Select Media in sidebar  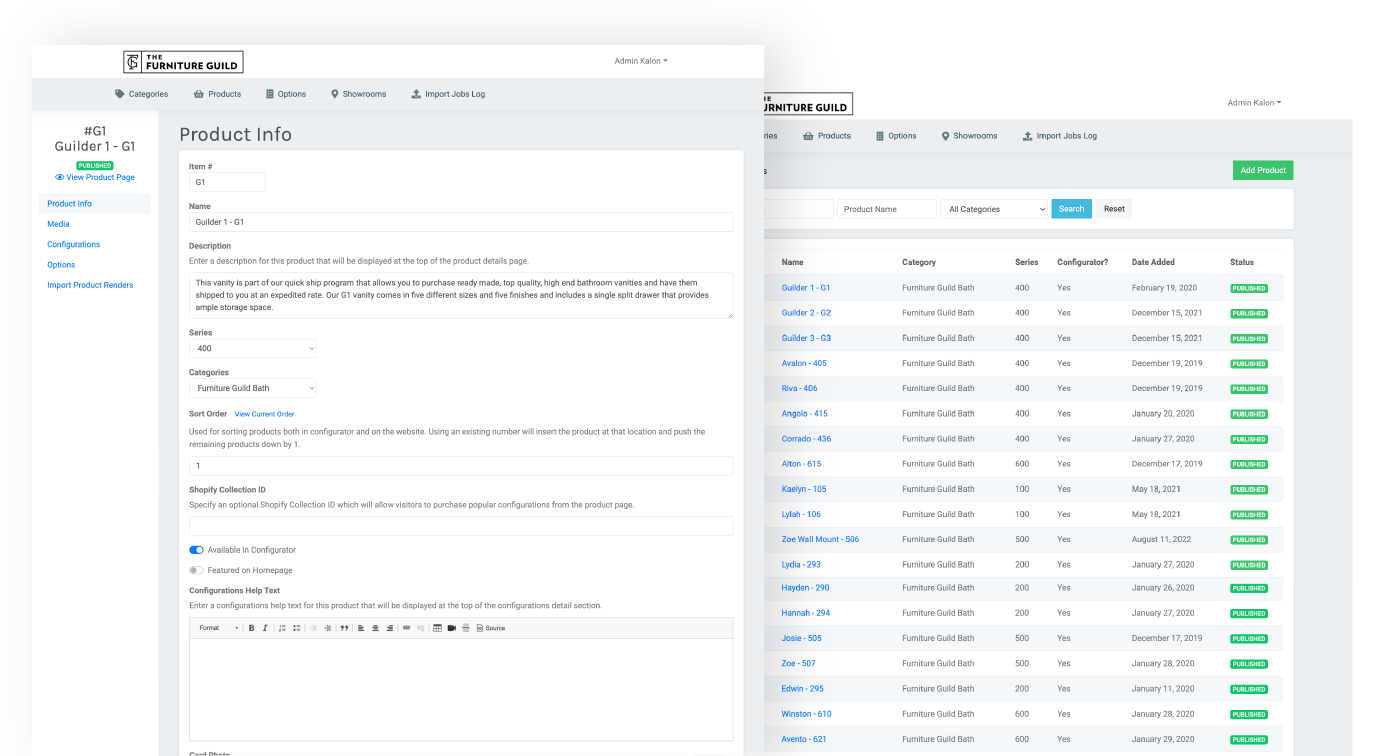tap(58, 224)
